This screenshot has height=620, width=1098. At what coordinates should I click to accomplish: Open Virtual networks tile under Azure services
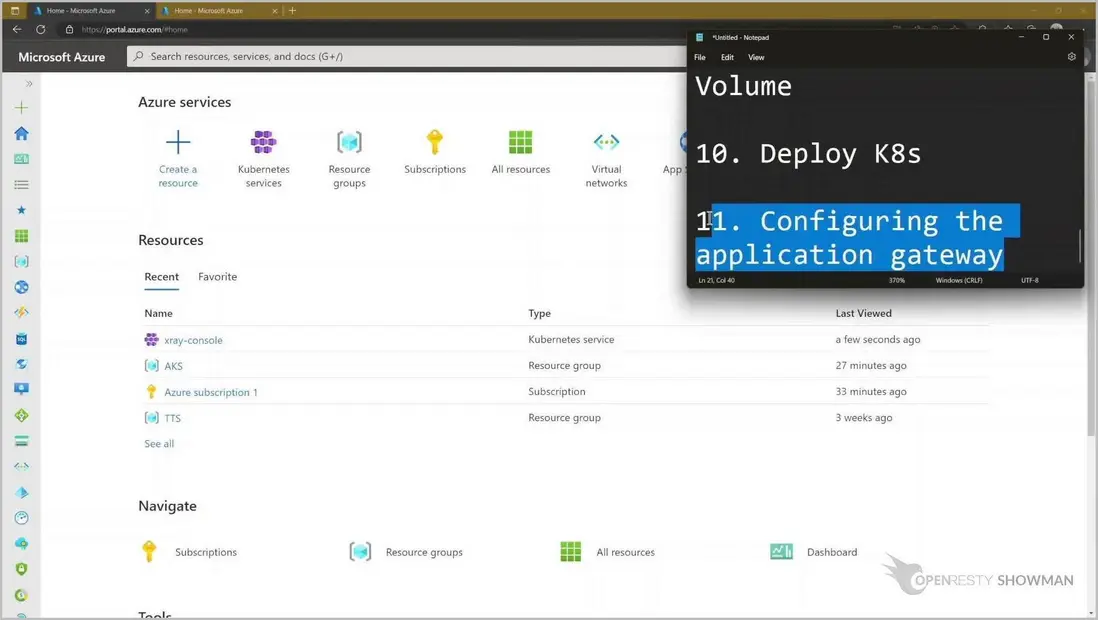pyautogui.click(x=606, y=158)
